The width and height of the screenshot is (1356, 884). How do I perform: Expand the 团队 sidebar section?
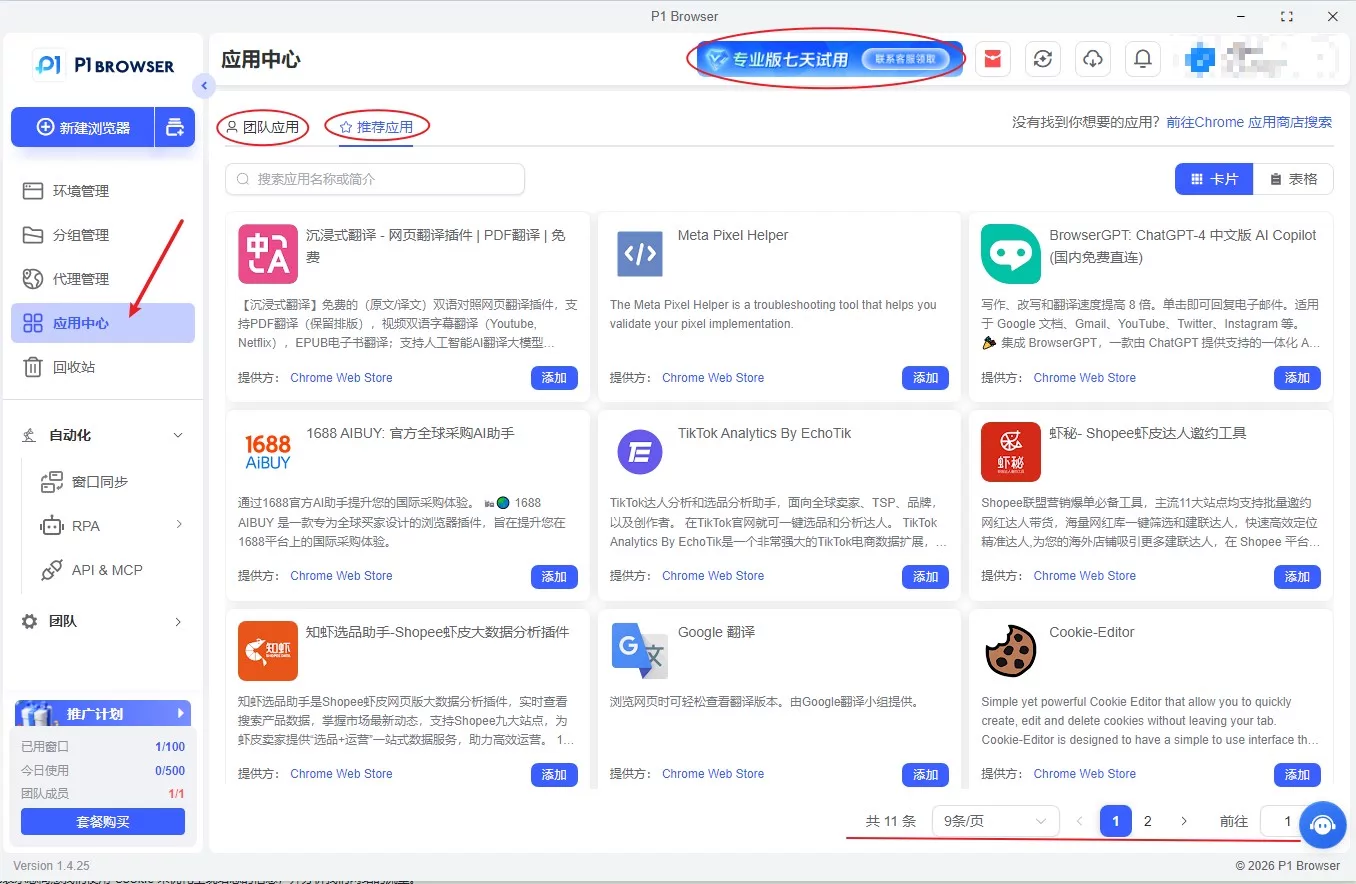click(x=178, y=621)
